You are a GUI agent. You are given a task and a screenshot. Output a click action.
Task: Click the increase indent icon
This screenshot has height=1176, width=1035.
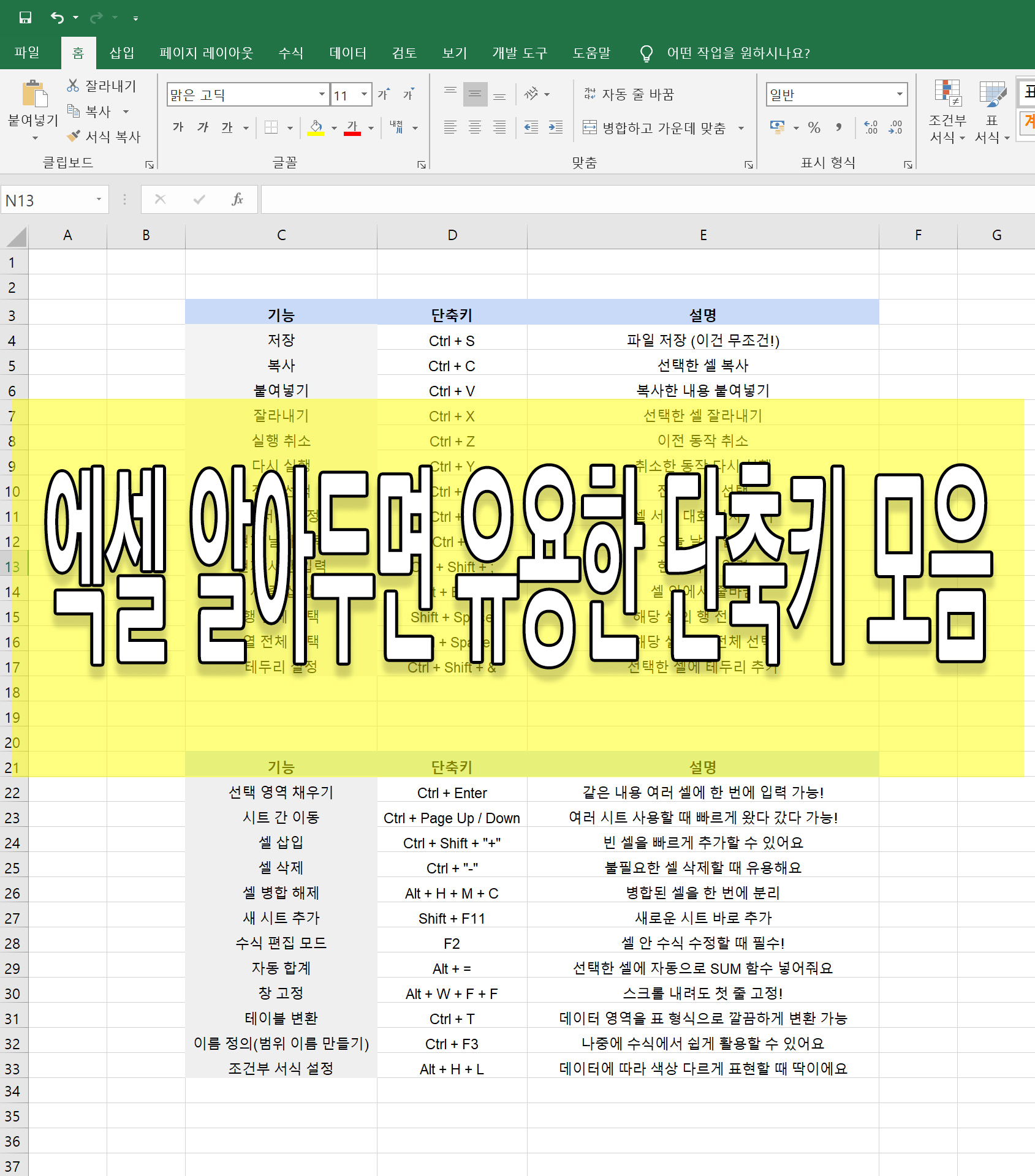pos(555,127)
